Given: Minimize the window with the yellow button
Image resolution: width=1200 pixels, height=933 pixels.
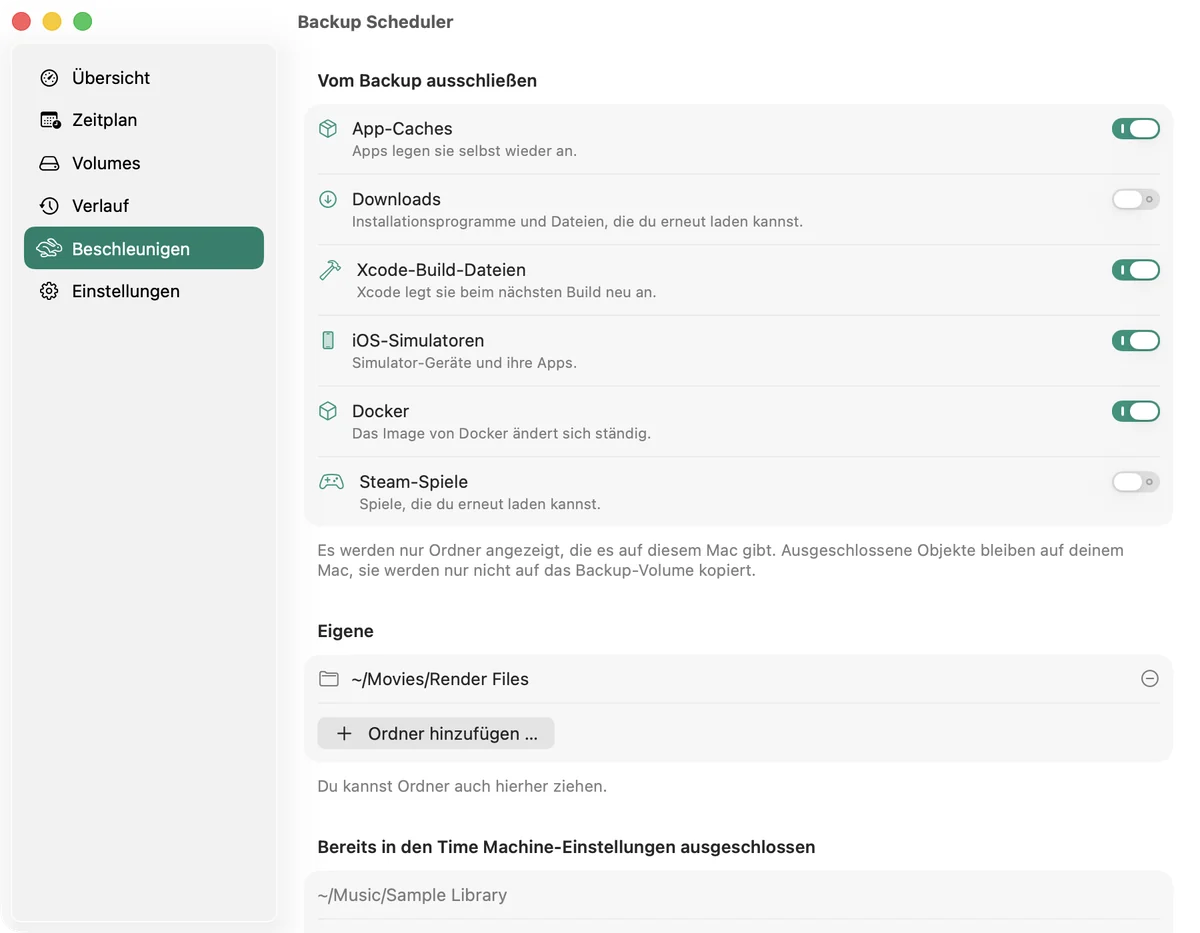Looking at the screenshot, I should [x=52, y=21].
